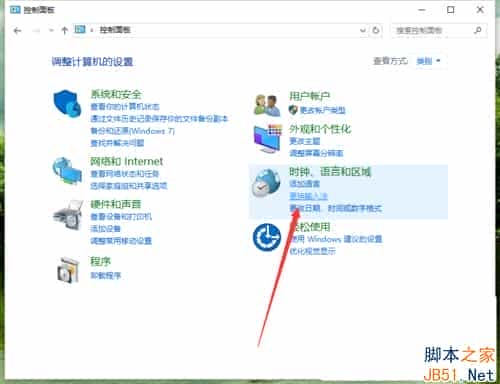Open 查看网络状态和任务 link
This screenshot has width=500, height=384.
point(125,174)
